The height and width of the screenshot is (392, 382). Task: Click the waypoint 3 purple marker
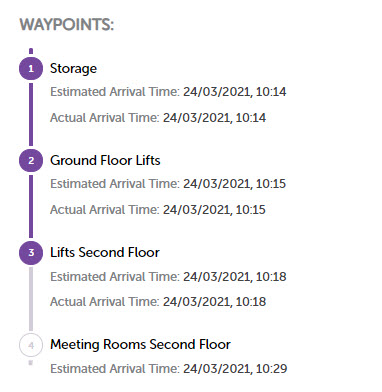[31, 253]
